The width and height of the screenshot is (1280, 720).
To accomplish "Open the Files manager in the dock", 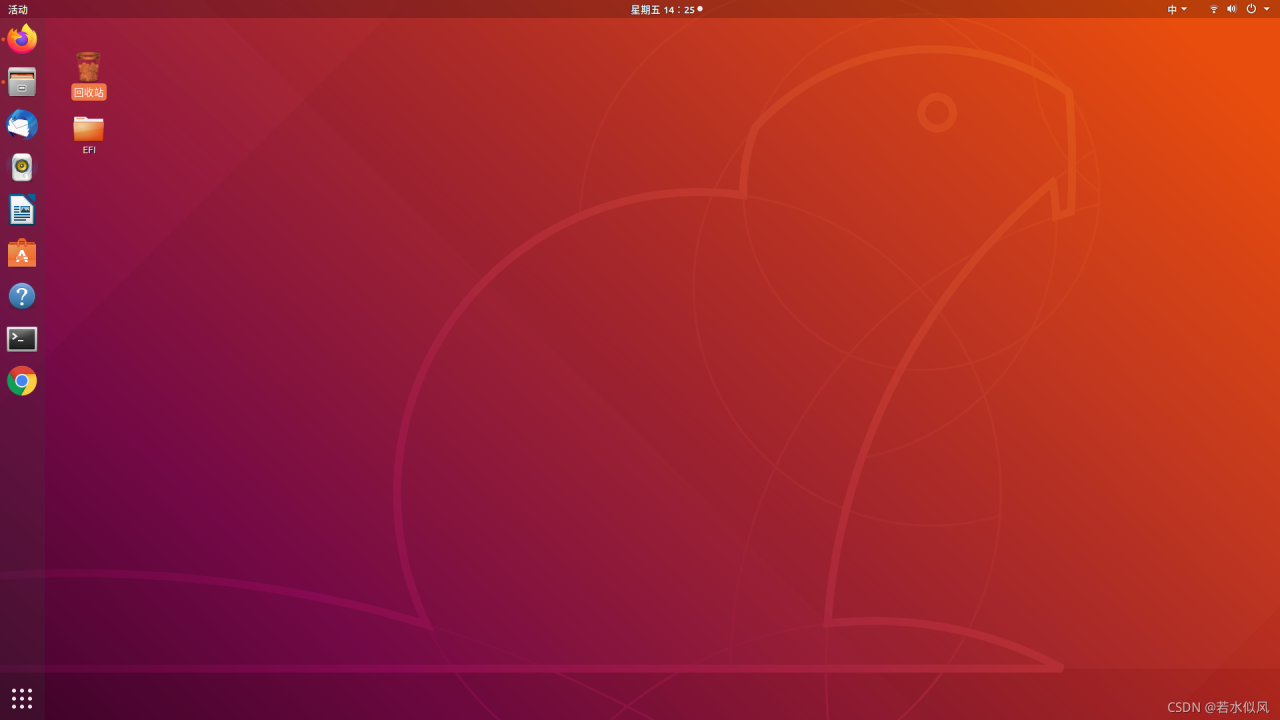I will (22, 82).
